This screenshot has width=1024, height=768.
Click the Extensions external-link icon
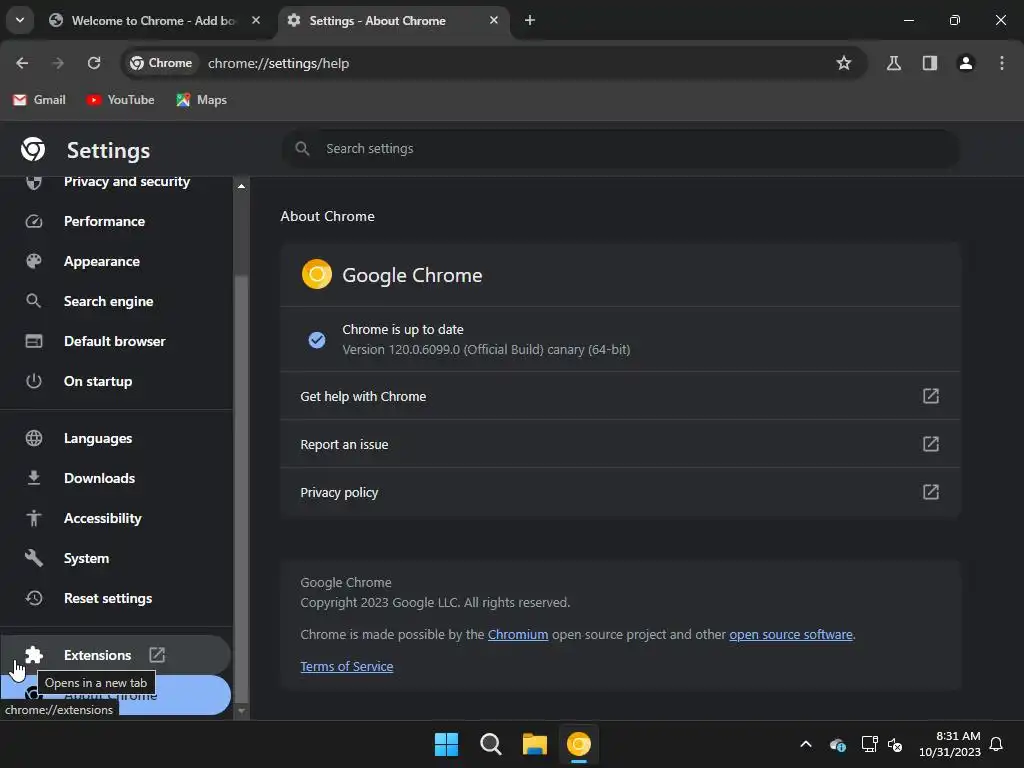click(157, 655)
